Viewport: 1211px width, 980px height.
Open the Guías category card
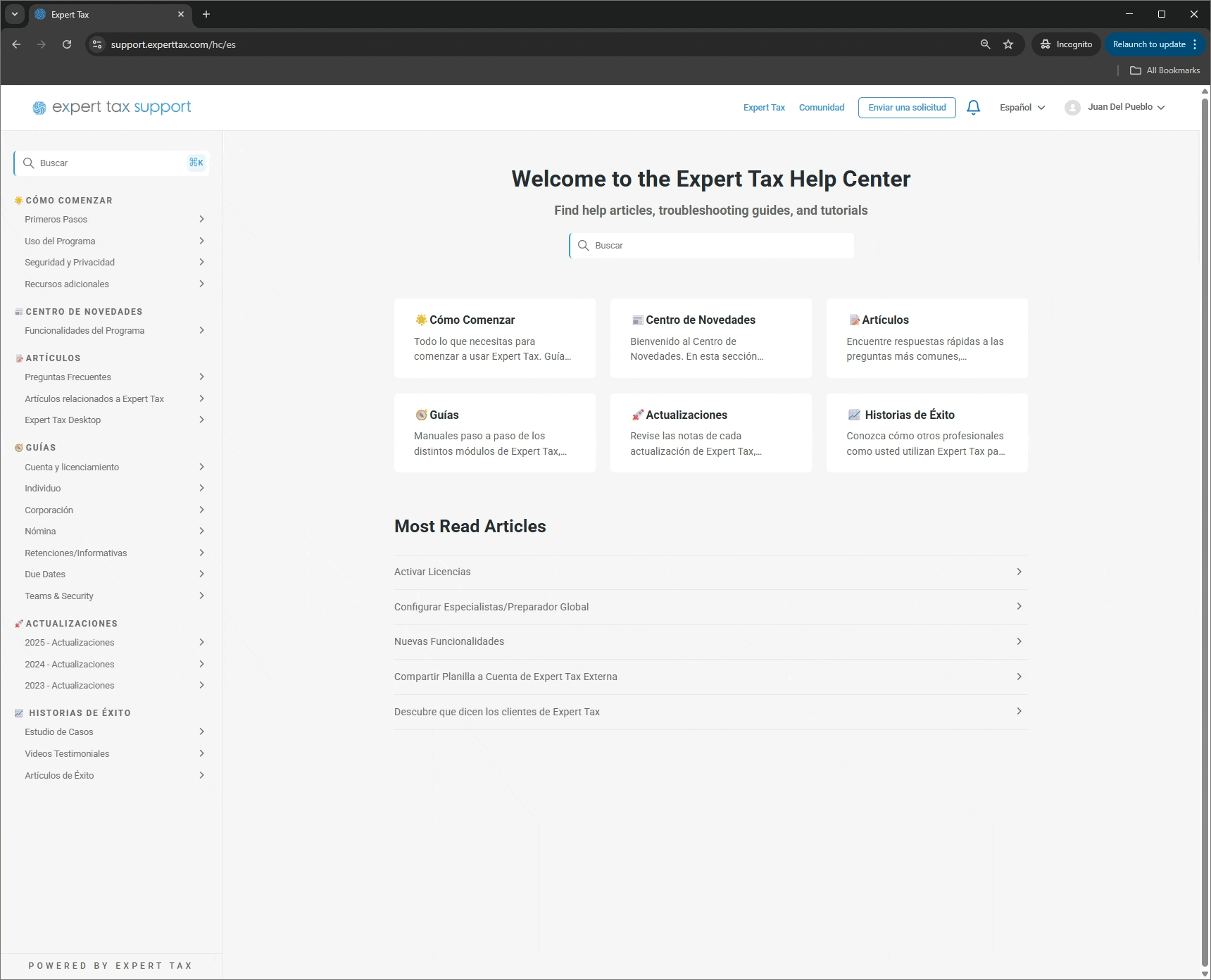click(495, 433)
